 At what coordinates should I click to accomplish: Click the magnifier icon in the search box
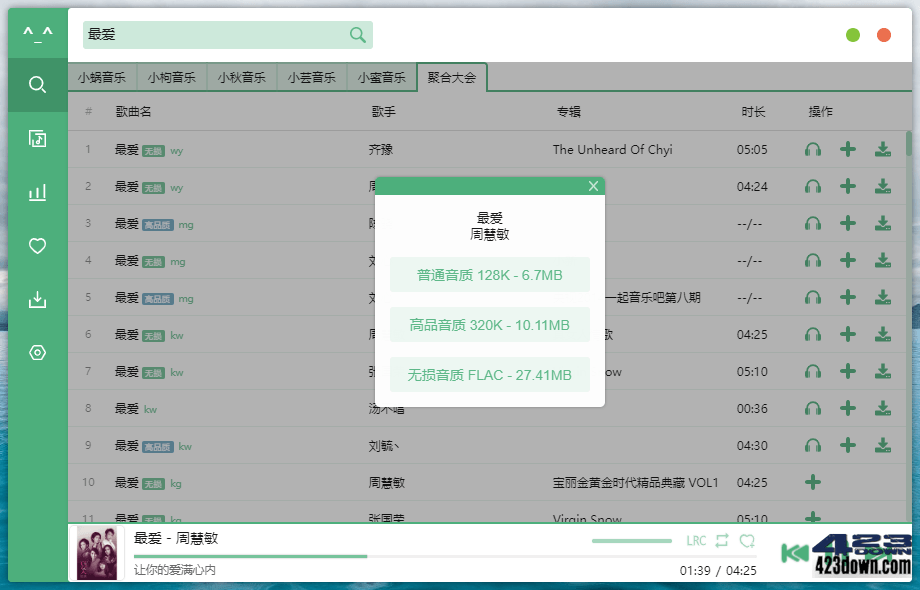pyautogui.click(x=357, y=34)
